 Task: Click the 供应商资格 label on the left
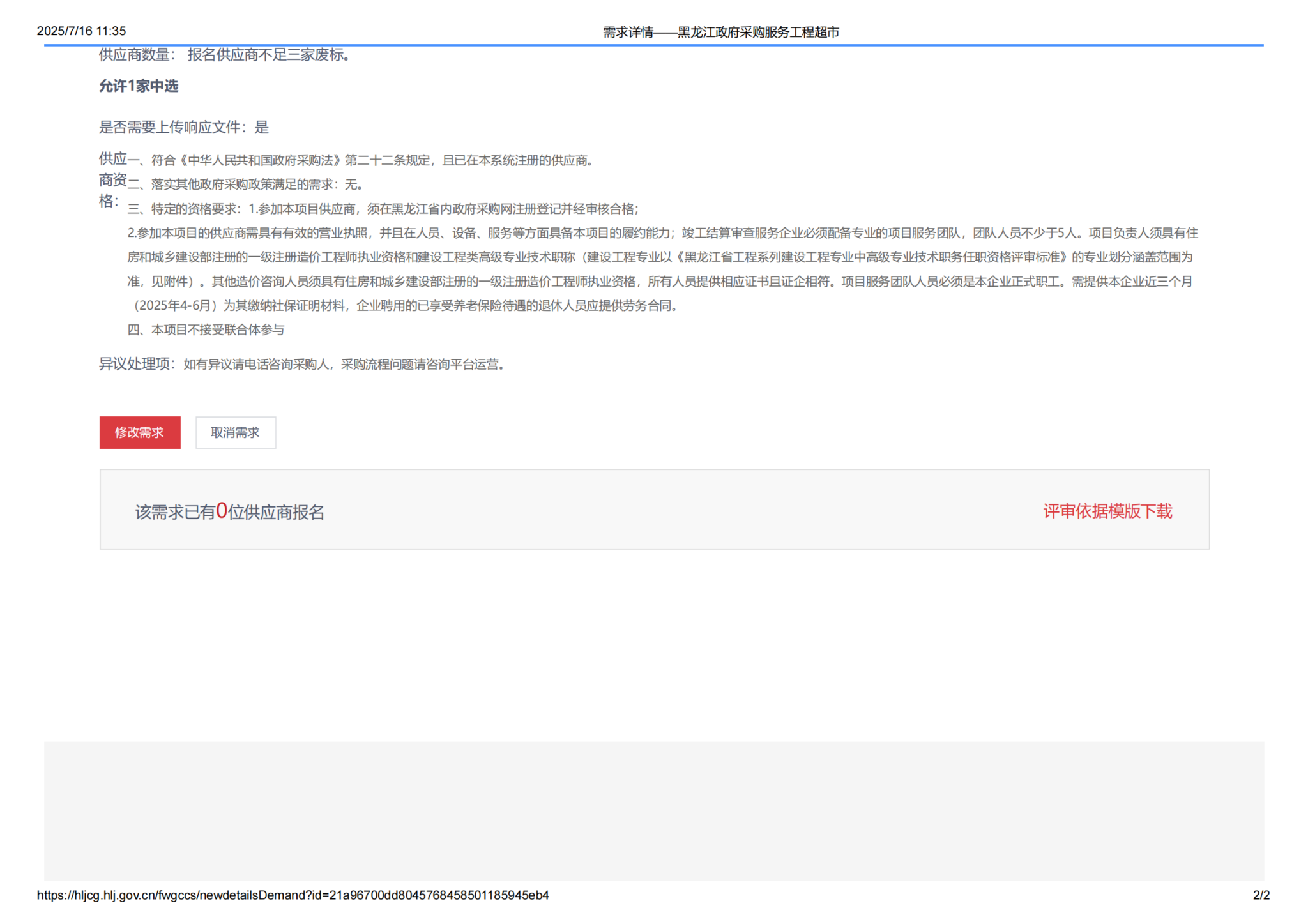[112, 180]
